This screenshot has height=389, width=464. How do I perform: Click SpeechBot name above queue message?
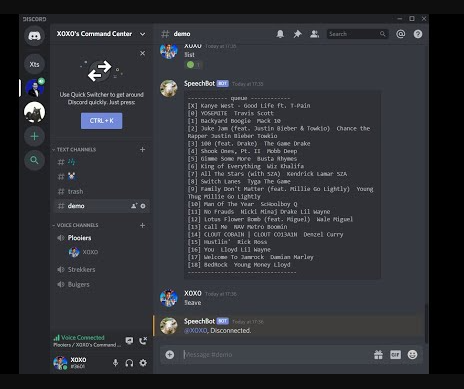tap(199, 83)
